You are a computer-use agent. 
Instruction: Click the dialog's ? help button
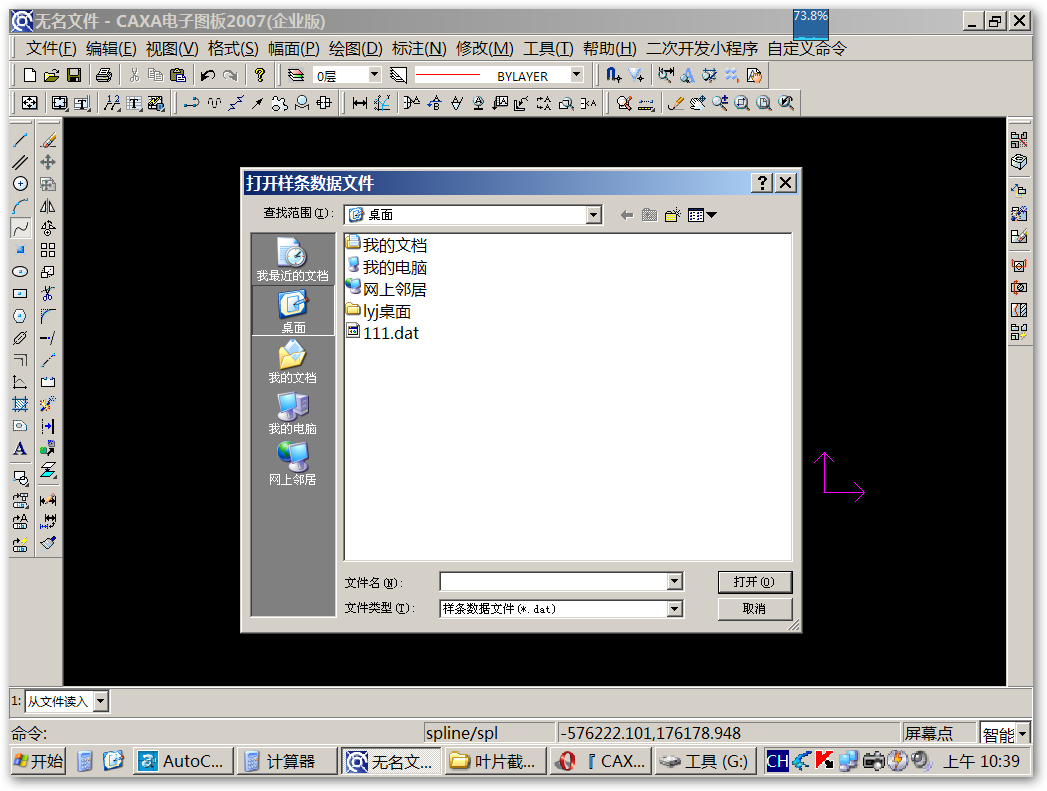762,183
